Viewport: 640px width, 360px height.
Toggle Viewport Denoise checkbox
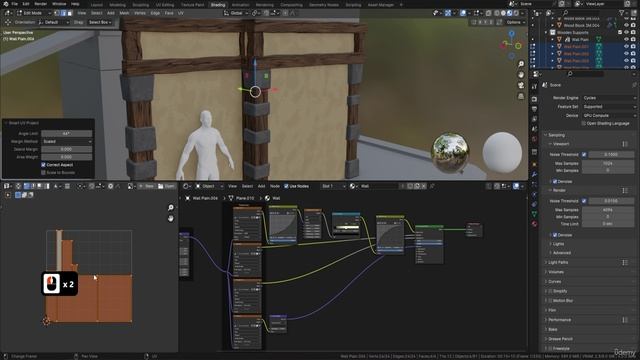(x=555, y=181)
